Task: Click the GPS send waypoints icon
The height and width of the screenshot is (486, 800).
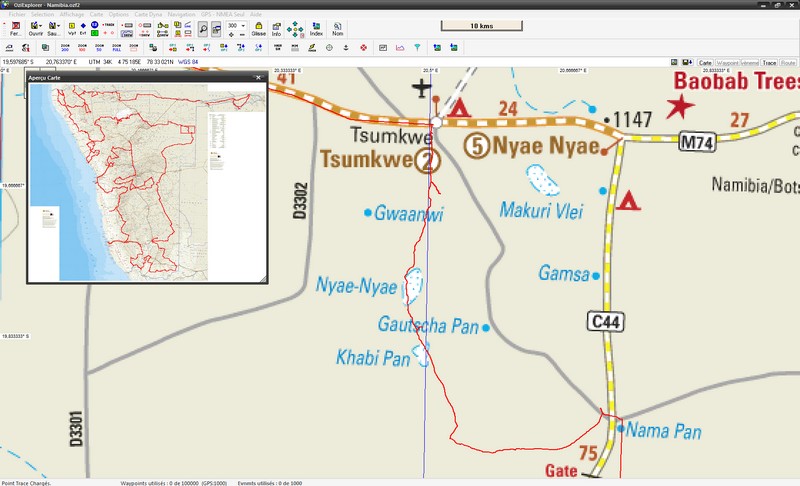Action: tap(172, 48)
